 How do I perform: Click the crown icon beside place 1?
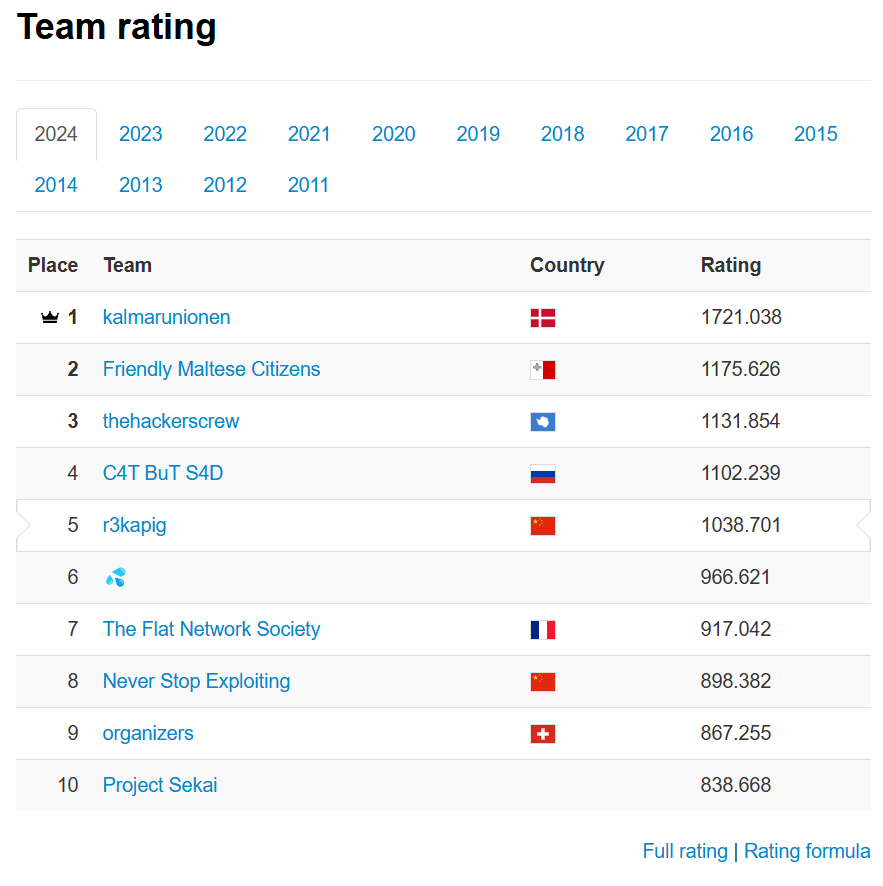50,318
